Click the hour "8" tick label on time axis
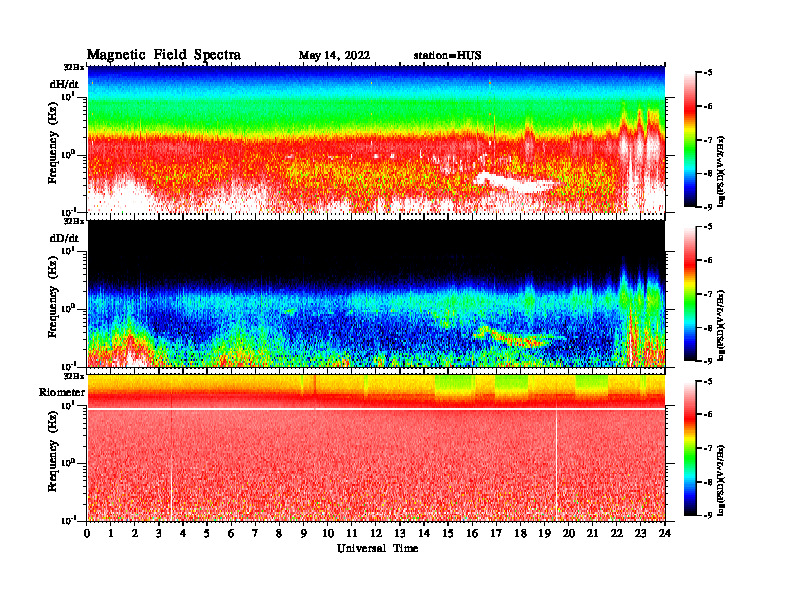The image size is (792, 612). click(x=279, y=533)
